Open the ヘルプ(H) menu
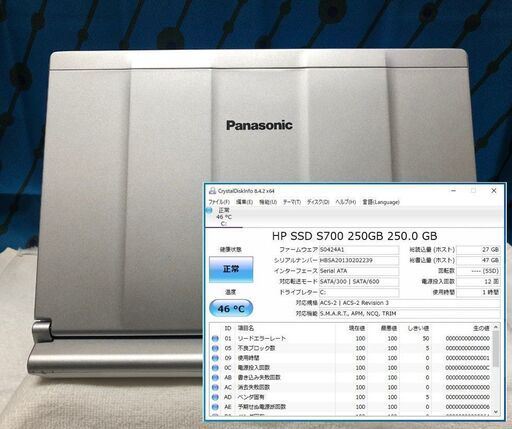 346,202
